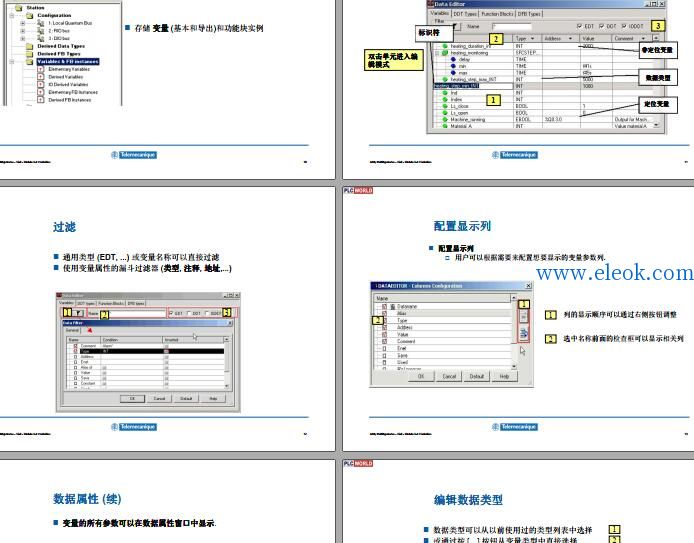694x543 pixels.
Task: Toggle Alias checkbox in Columns Configuration
Action: coord(384,313)
